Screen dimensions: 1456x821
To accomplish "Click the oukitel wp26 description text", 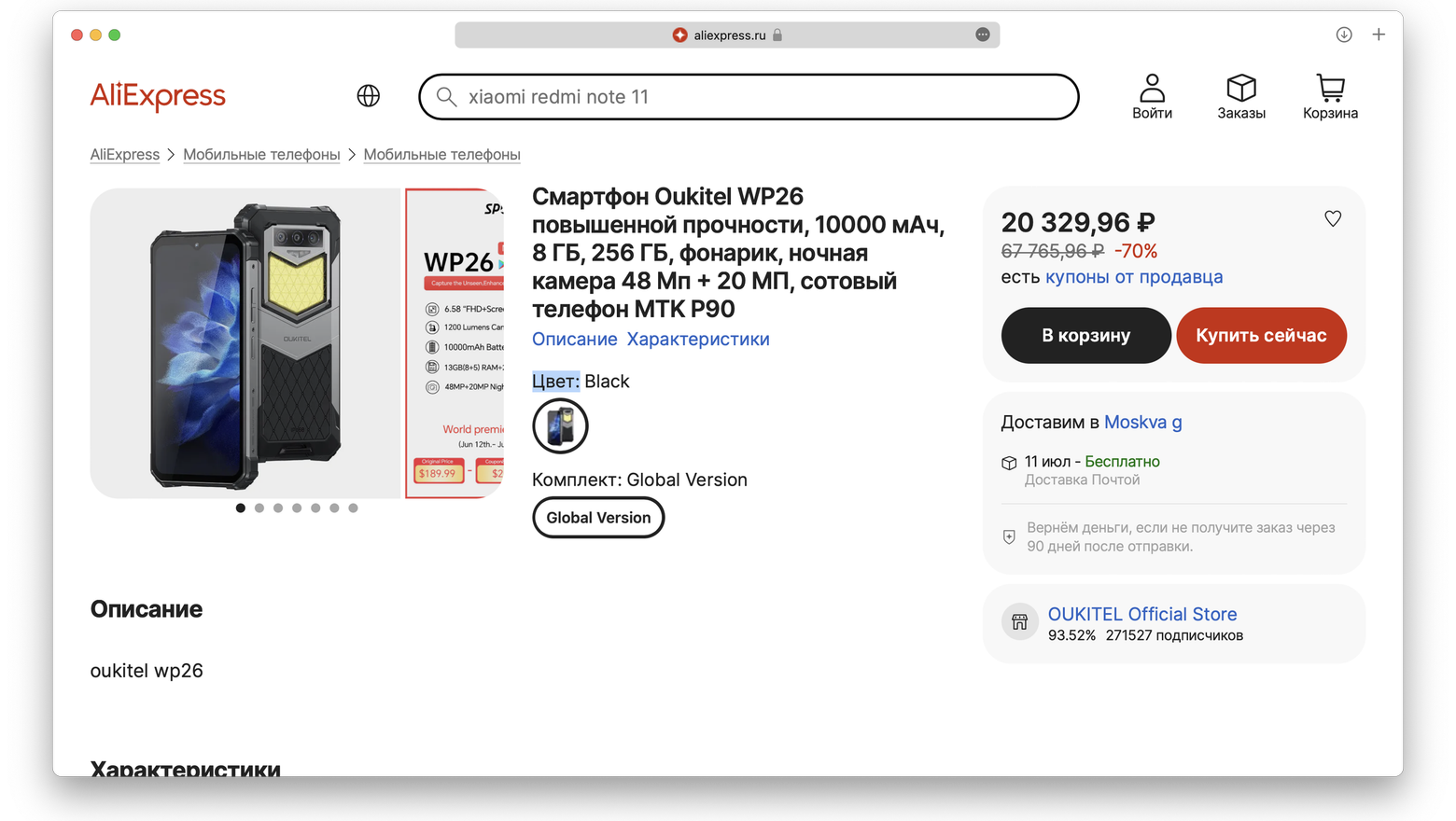I will [147, 671].
